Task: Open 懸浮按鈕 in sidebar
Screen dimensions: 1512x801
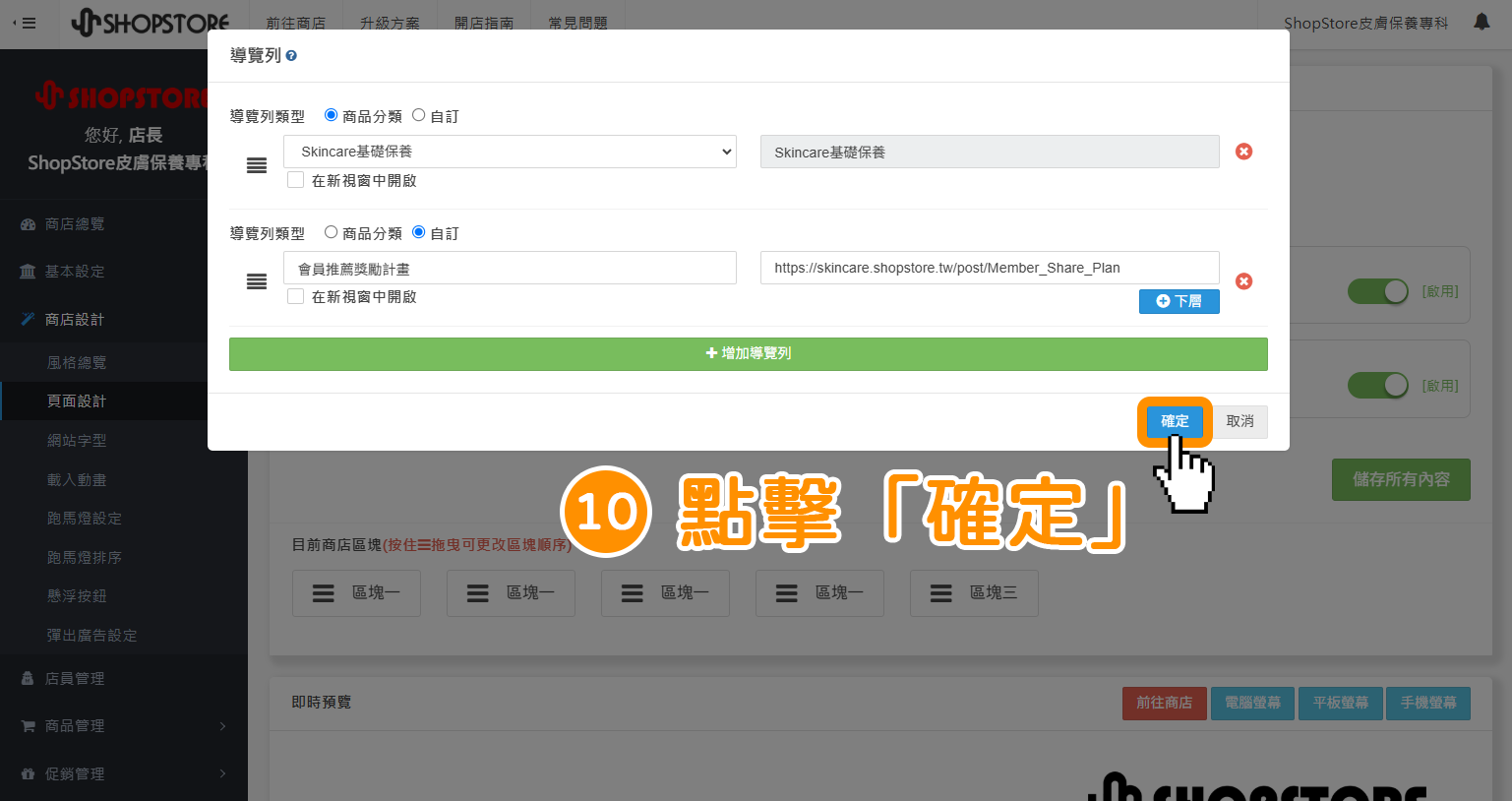Action: pyautogui.click(x=77, y=596)
